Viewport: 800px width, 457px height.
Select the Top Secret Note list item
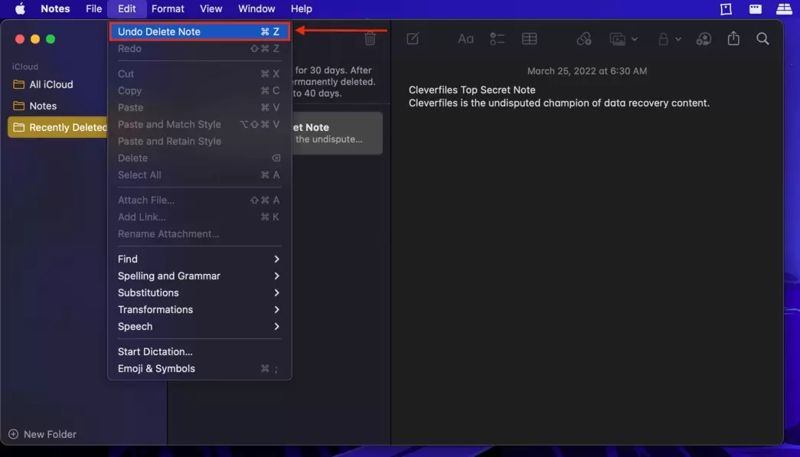337,133
